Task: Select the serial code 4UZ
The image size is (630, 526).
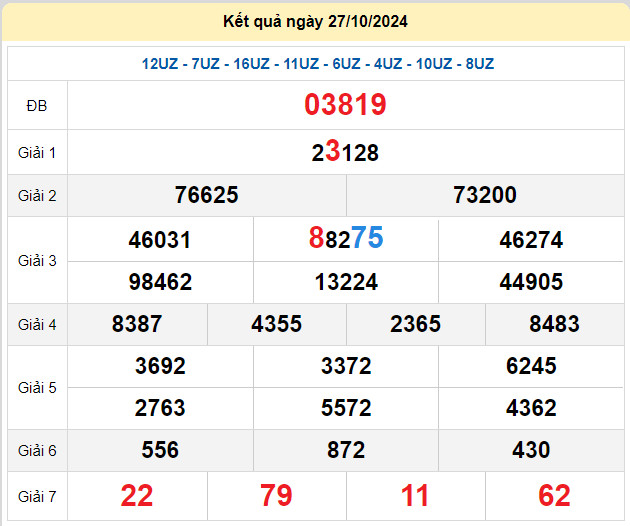Action: pos(388,64)
